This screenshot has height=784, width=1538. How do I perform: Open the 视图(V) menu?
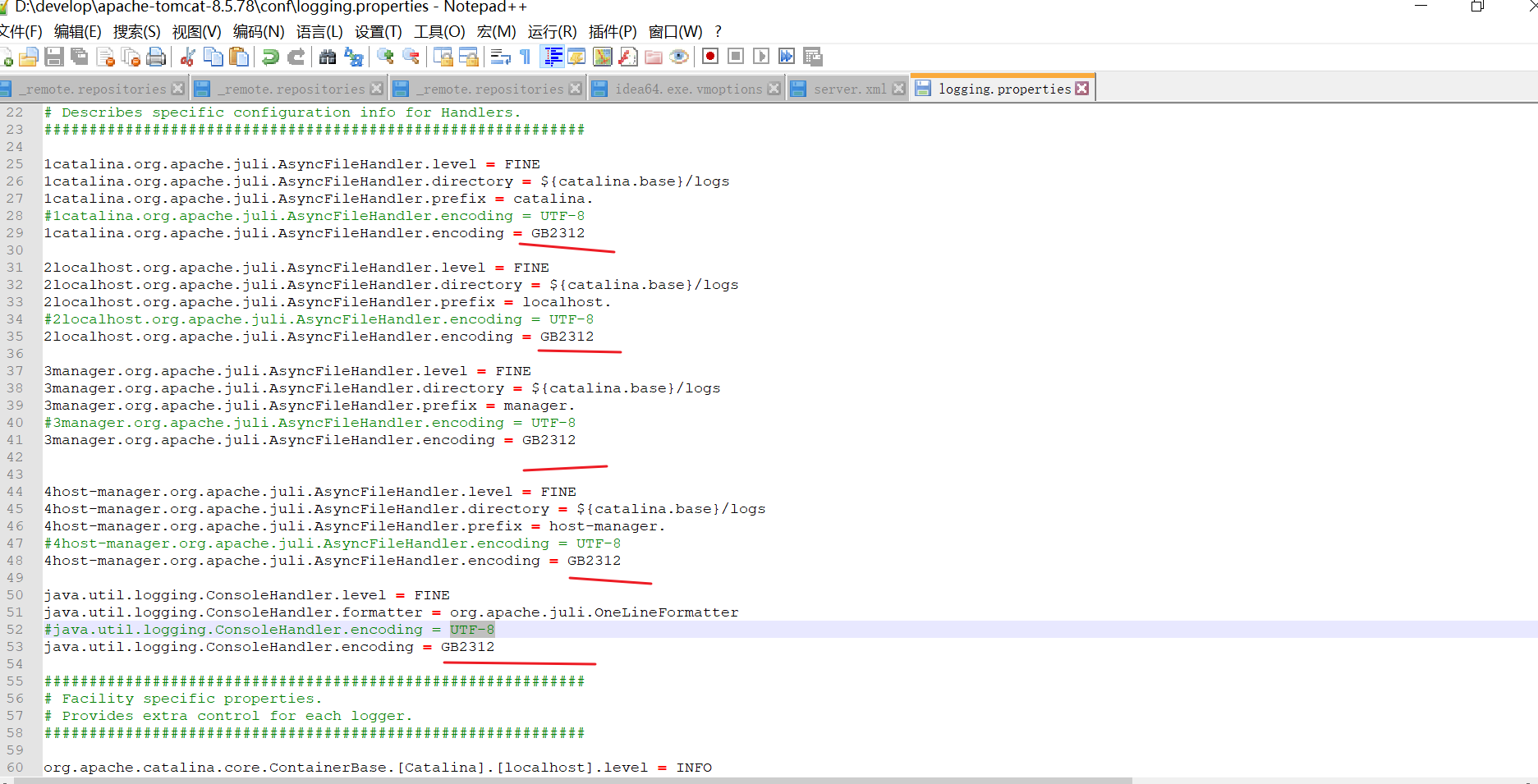[x=196, y=32]
